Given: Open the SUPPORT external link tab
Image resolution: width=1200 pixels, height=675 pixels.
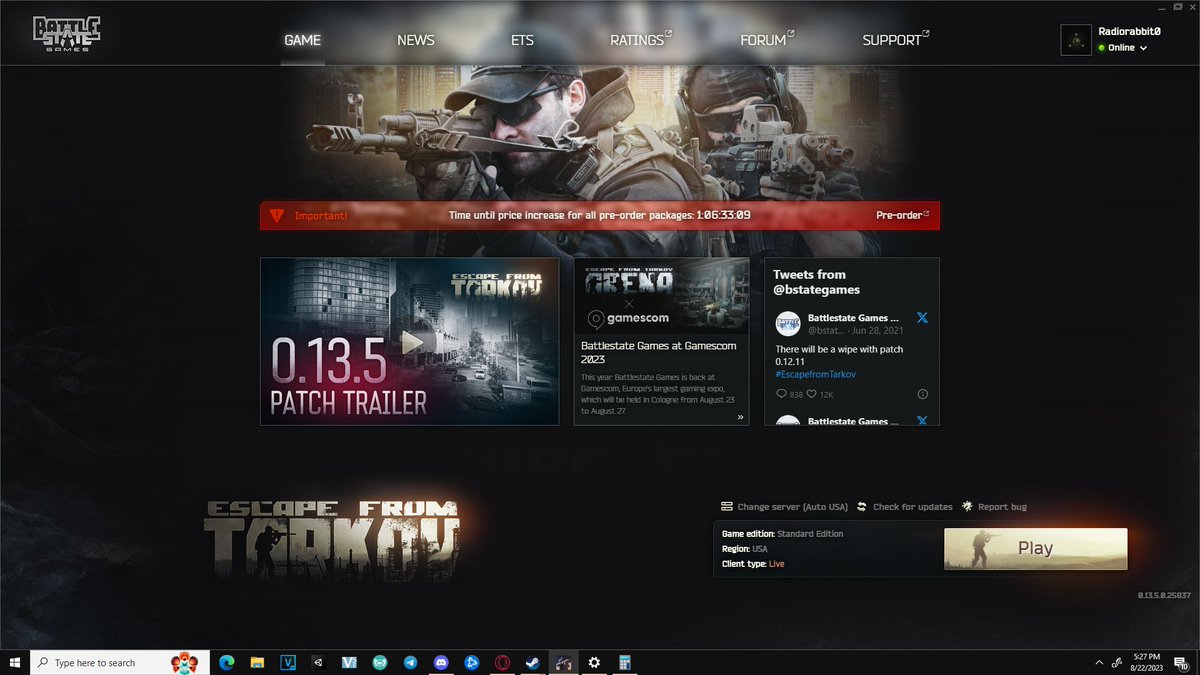Looking at the screenshot, I should 895,40.
